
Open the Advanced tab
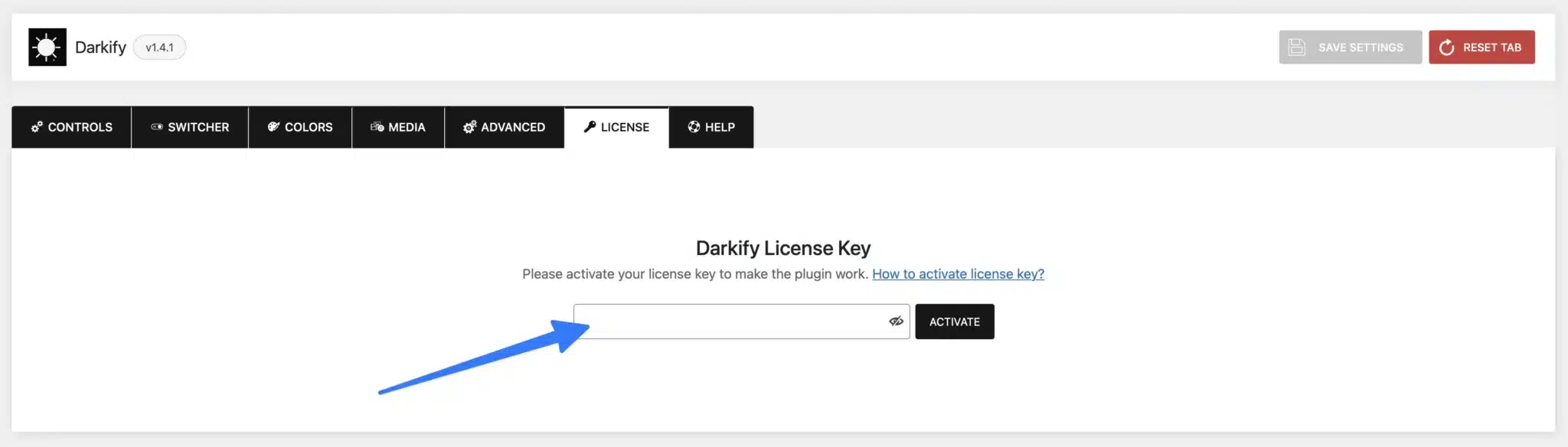pyautogui.click(x=505, y=127)
